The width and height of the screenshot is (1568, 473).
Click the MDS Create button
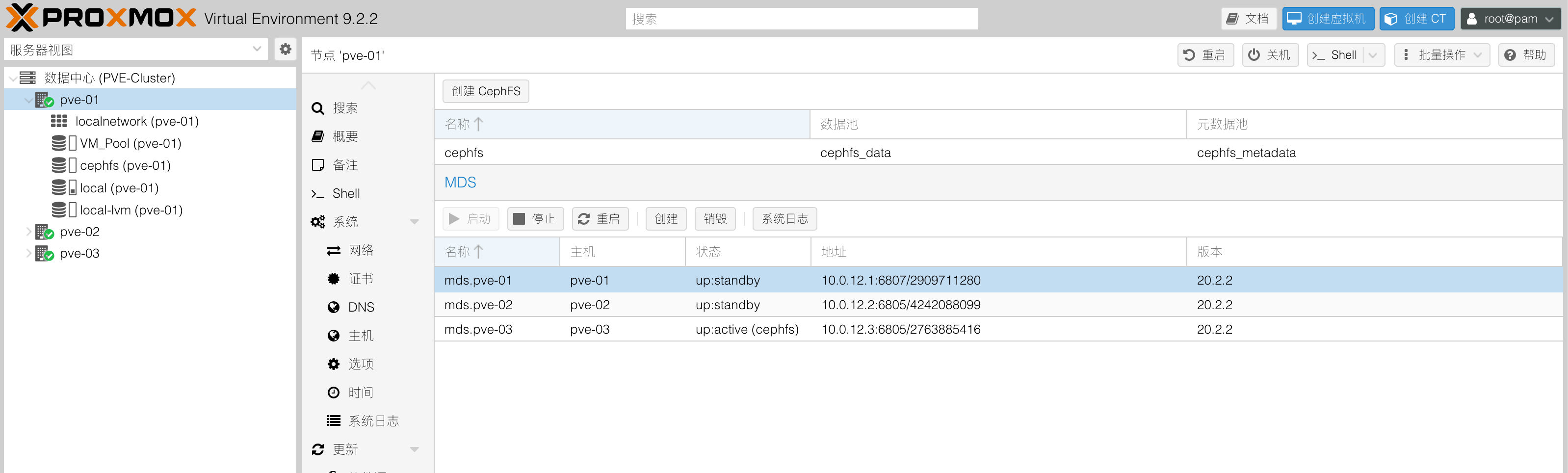666,218
